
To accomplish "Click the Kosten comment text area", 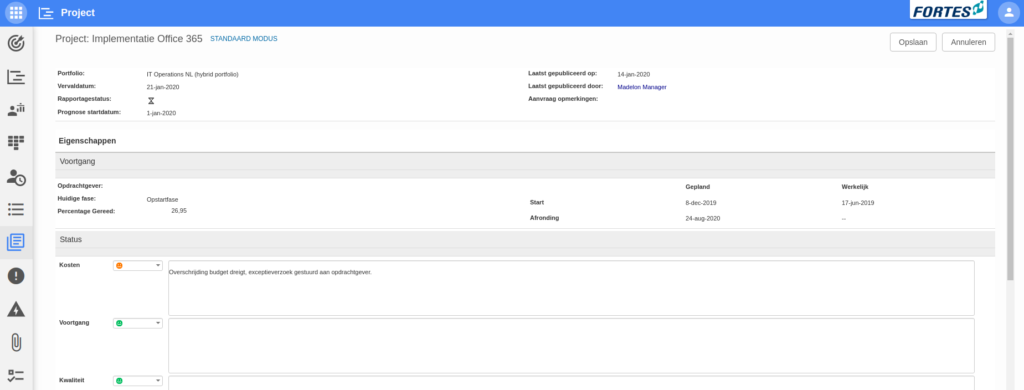I will [x=571, y=288].
